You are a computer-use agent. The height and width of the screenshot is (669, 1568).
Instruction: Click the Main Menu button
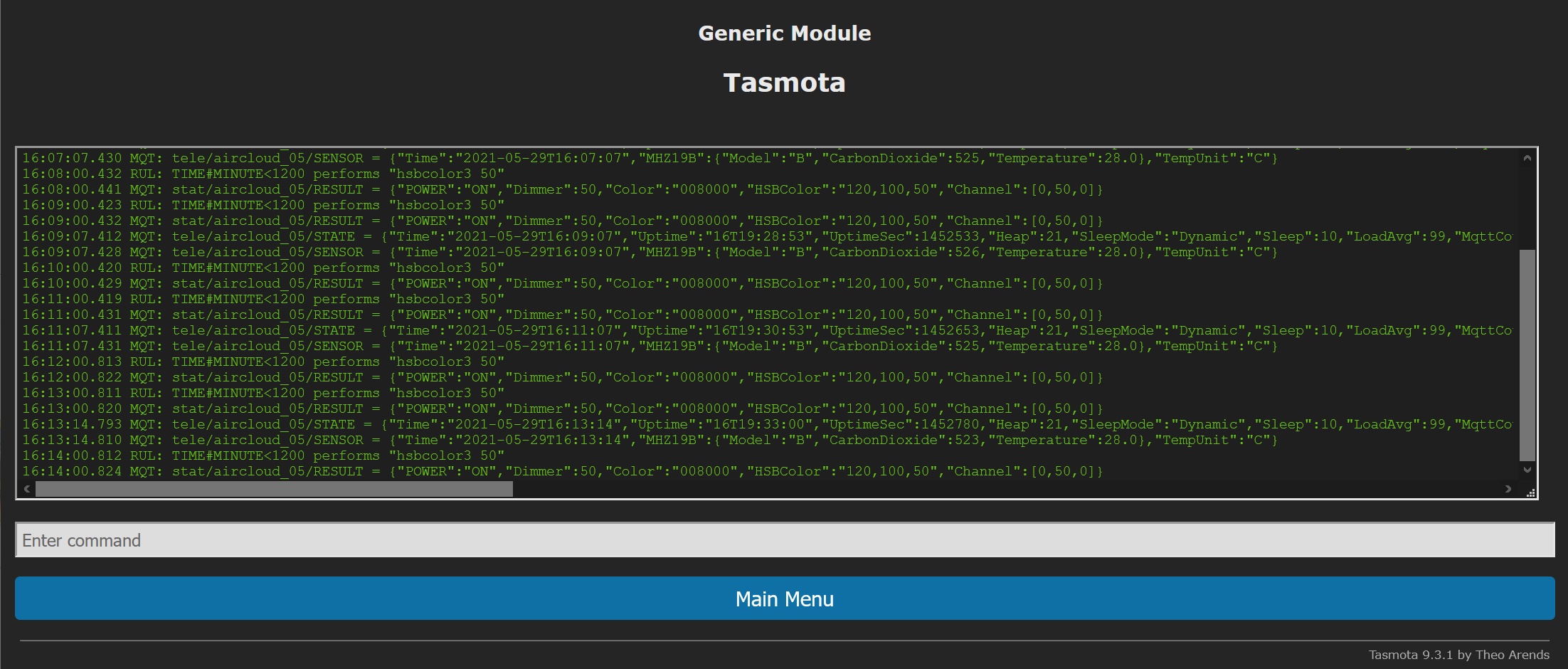(784, 599)
